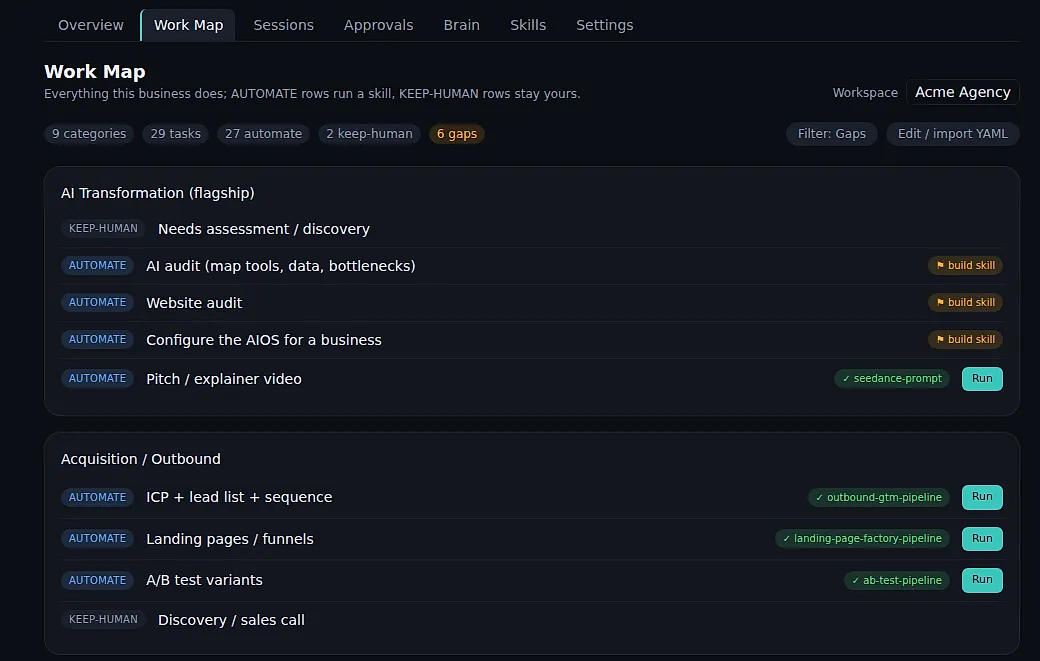
Task: Click the ab-test-pipeline skill badge
Action: click(x=896, y=580)
